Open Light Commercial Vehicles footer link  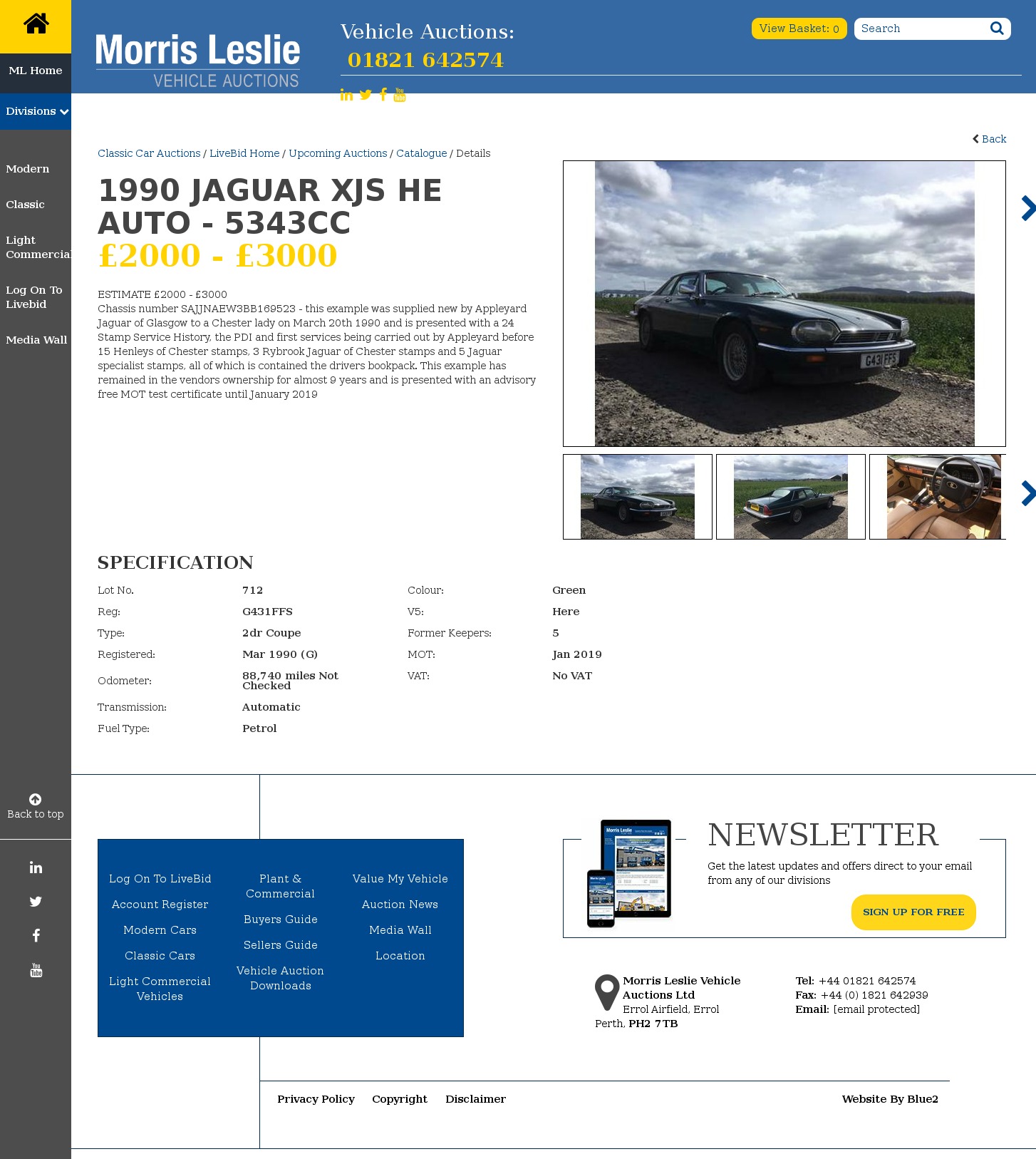pyautogui.click(x=160, y=989)
